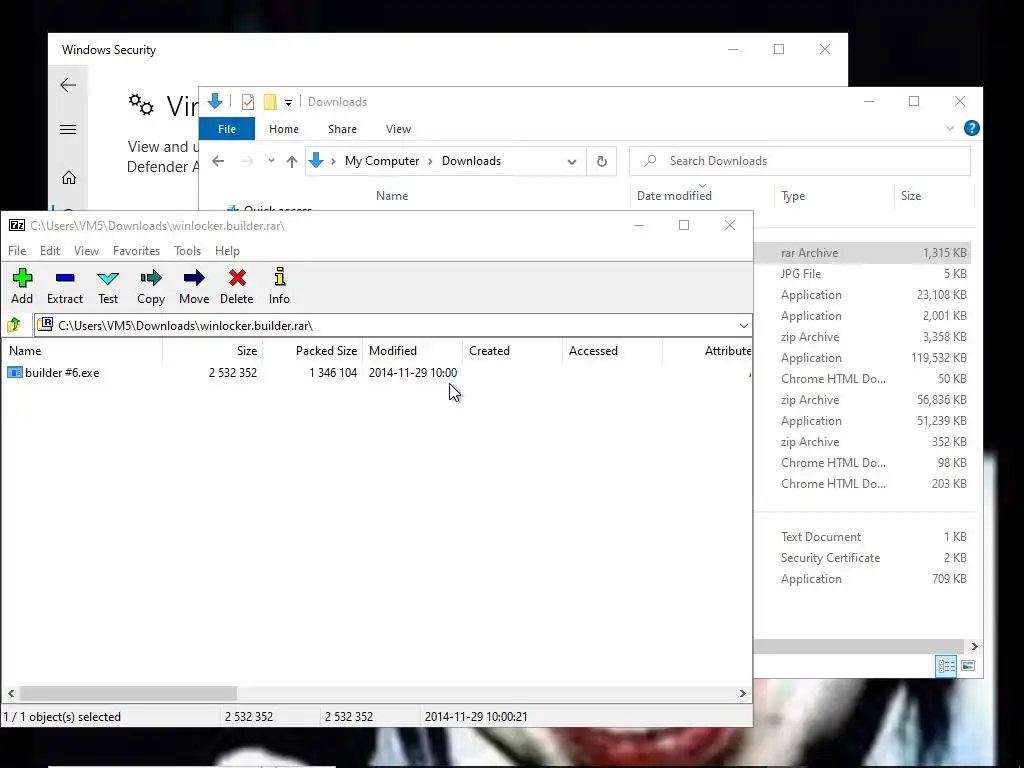
Task: Select the JPG File row in Explorer
Action: coord(862,274)
